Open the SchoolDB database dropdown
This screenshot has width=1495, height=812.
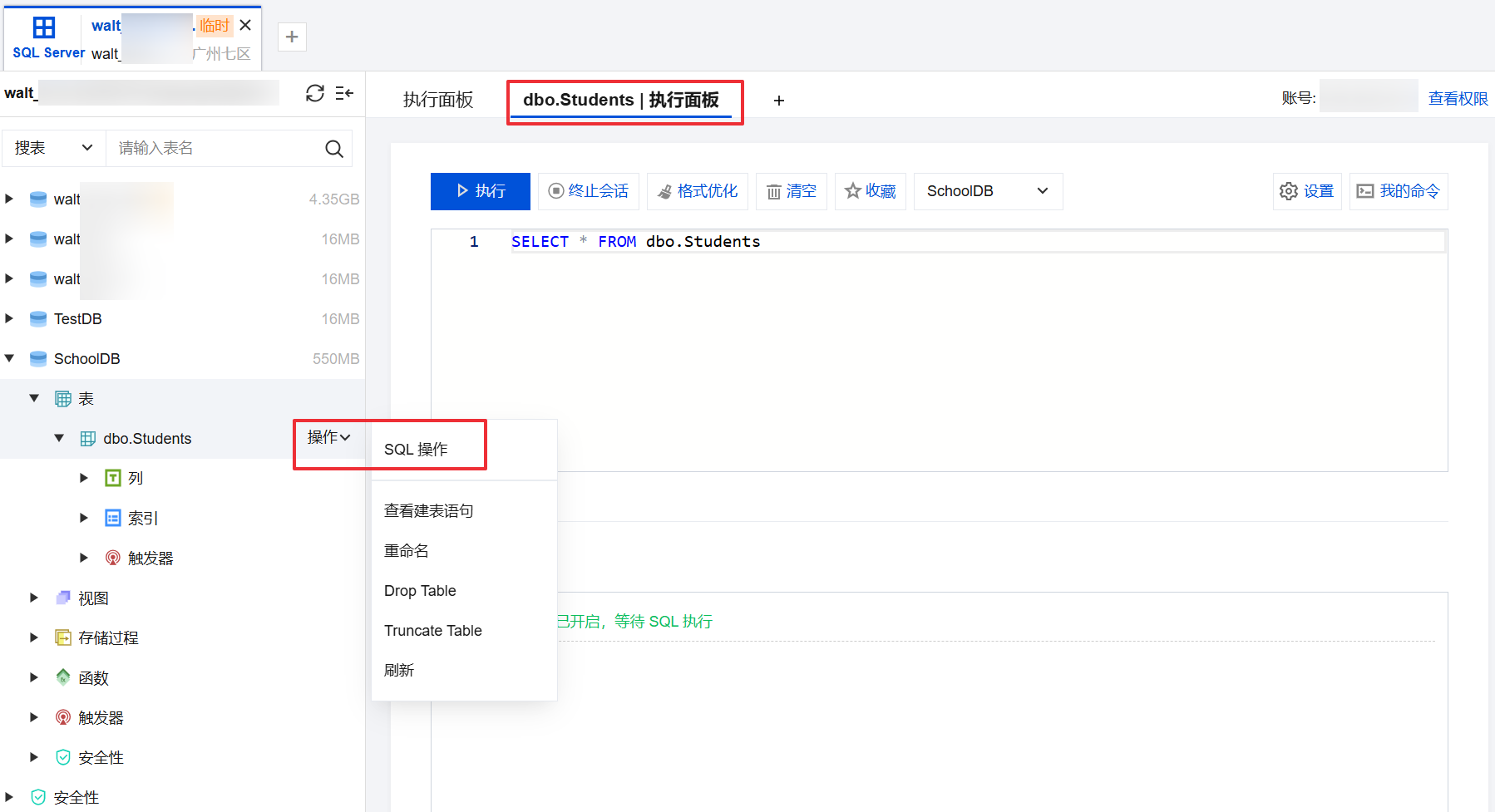tap(987, 191)
